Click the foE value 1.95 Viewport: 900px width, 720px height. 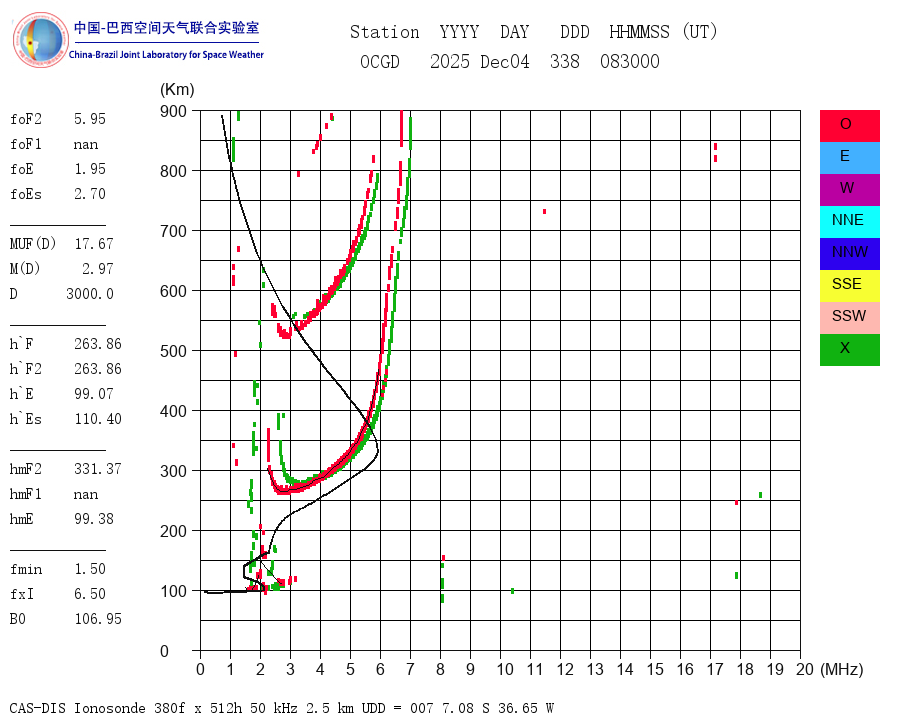[x=90, y=169]
